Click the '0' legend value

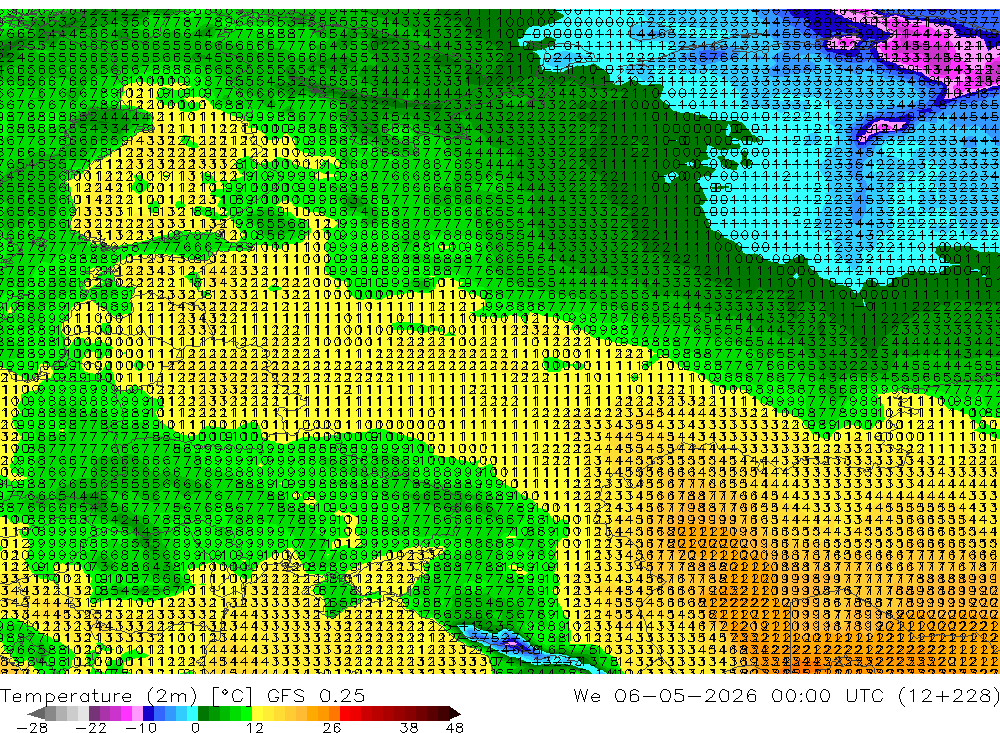195,728
